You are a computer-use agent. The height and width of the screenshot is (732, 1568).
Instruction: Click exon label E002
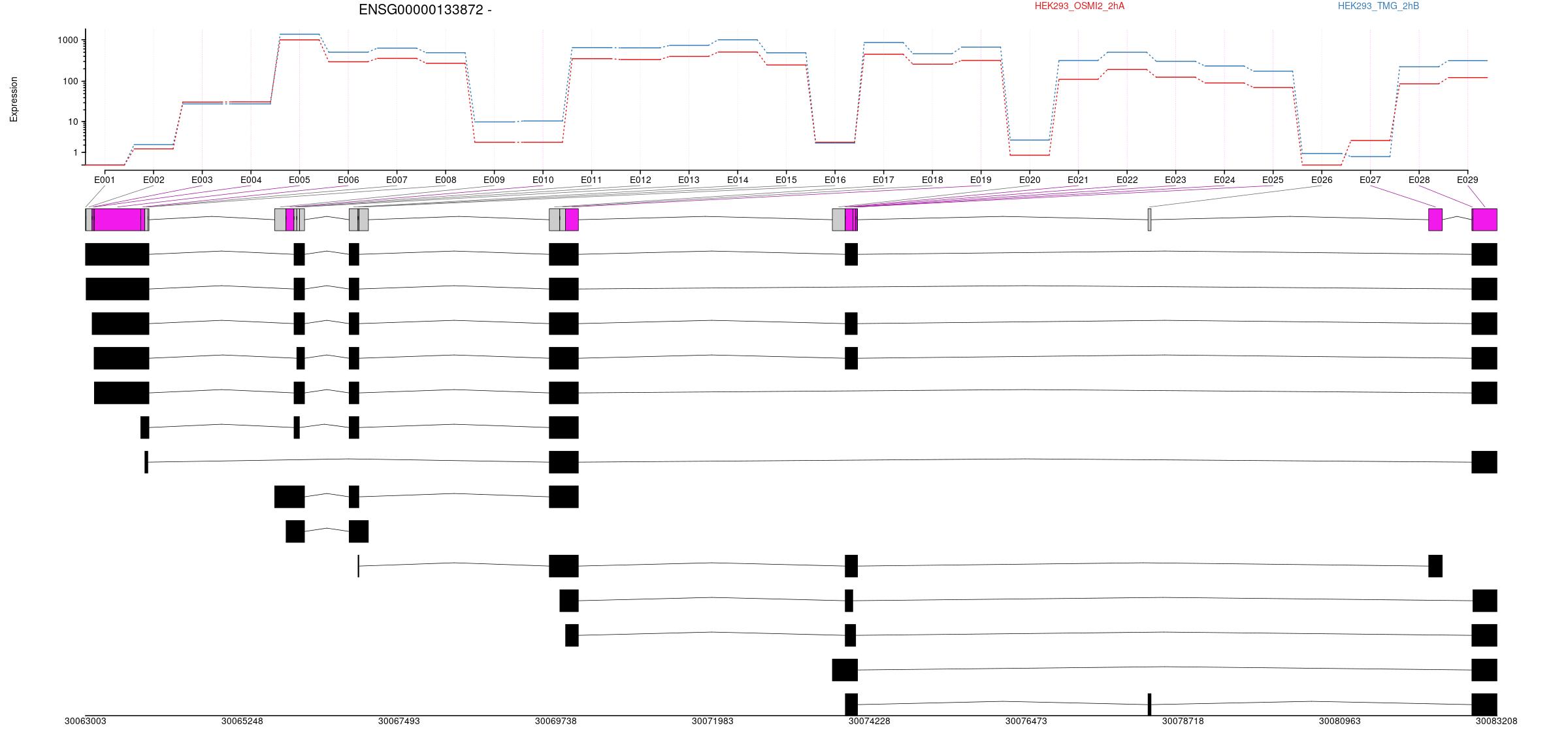click(x=154, y=180)
